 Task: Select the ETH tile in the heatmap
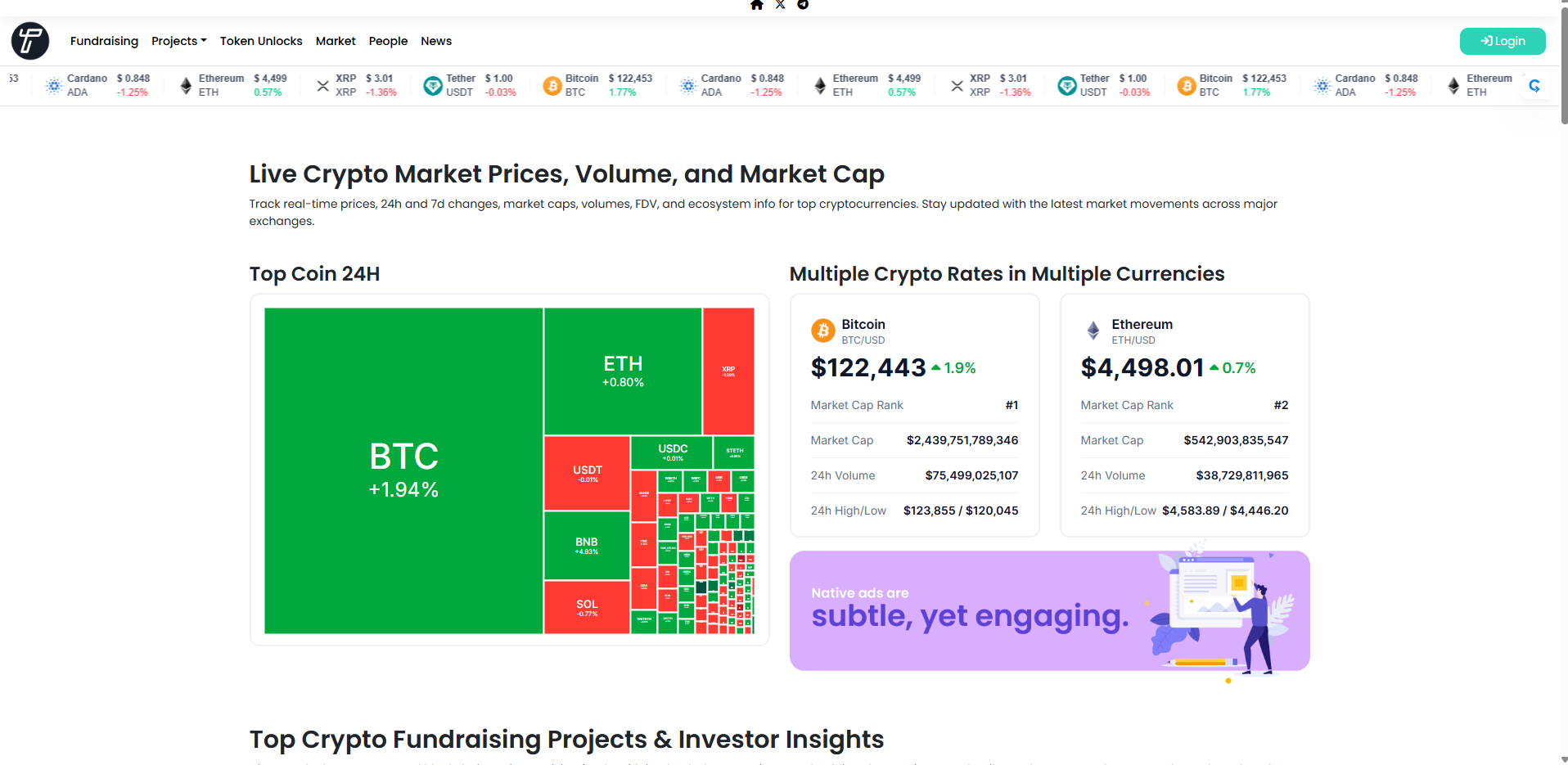click(x=623, y=371)
